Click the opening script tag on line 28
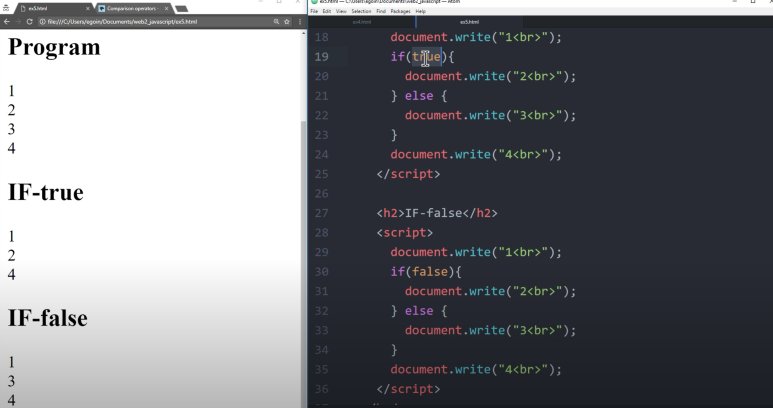Image resolution: width=773 pixels, height=408 pixels. point(405,233)
